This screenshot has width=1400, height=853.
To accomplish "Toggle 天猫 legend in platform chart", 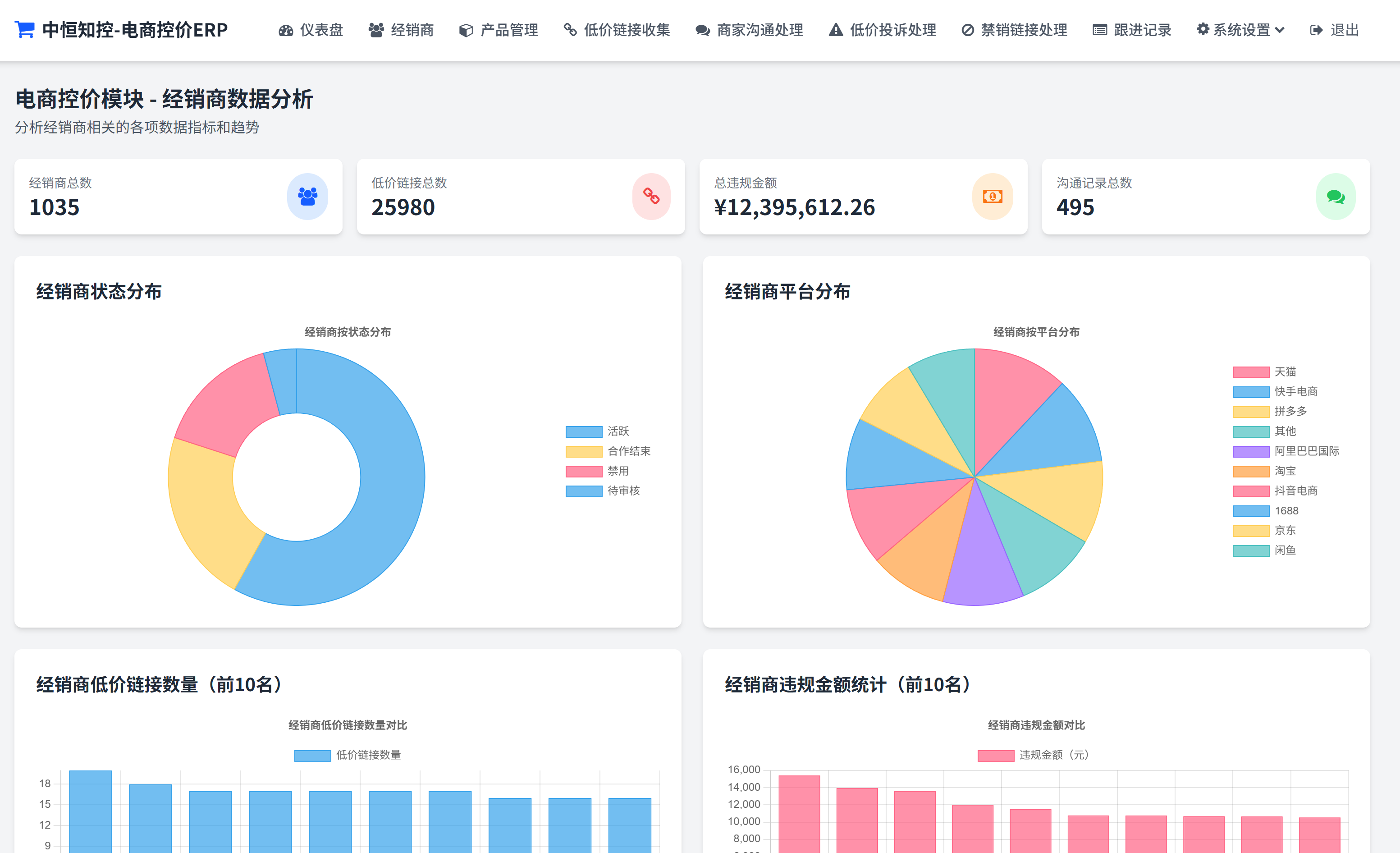I will coord(1264,372).
